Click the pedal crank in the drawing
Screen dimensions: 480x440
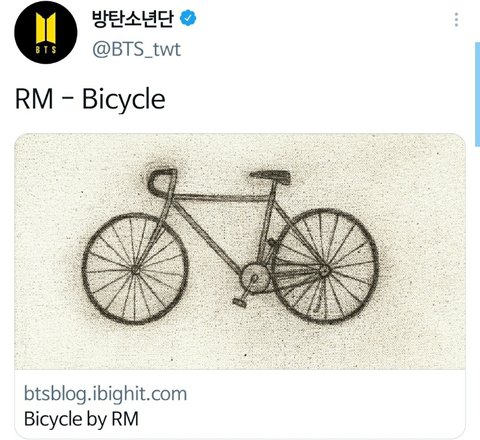[x=250, y=285]
